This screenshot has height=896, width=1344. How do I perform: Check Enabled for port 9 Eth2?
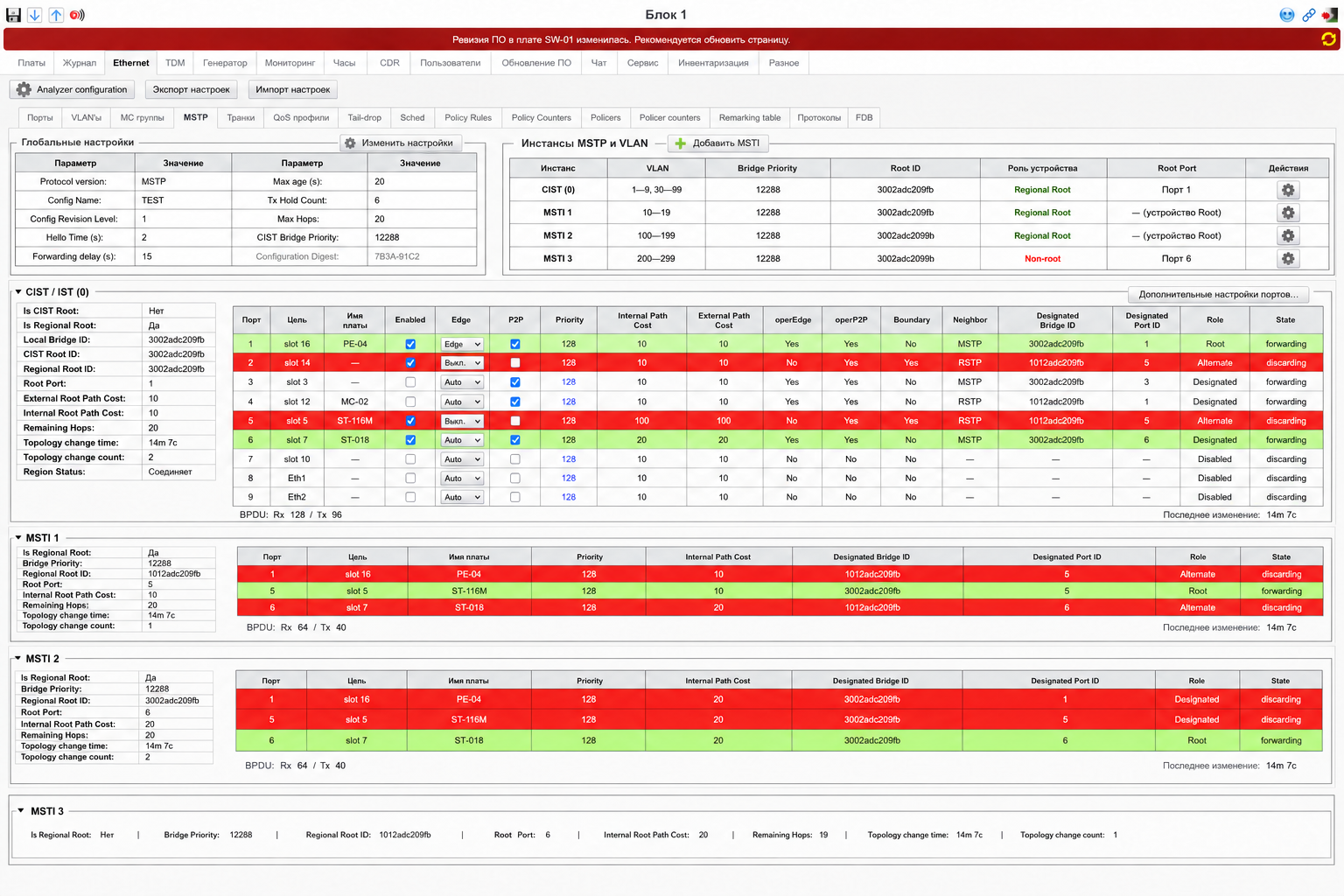pyautogui.click(x=410, y=497)
